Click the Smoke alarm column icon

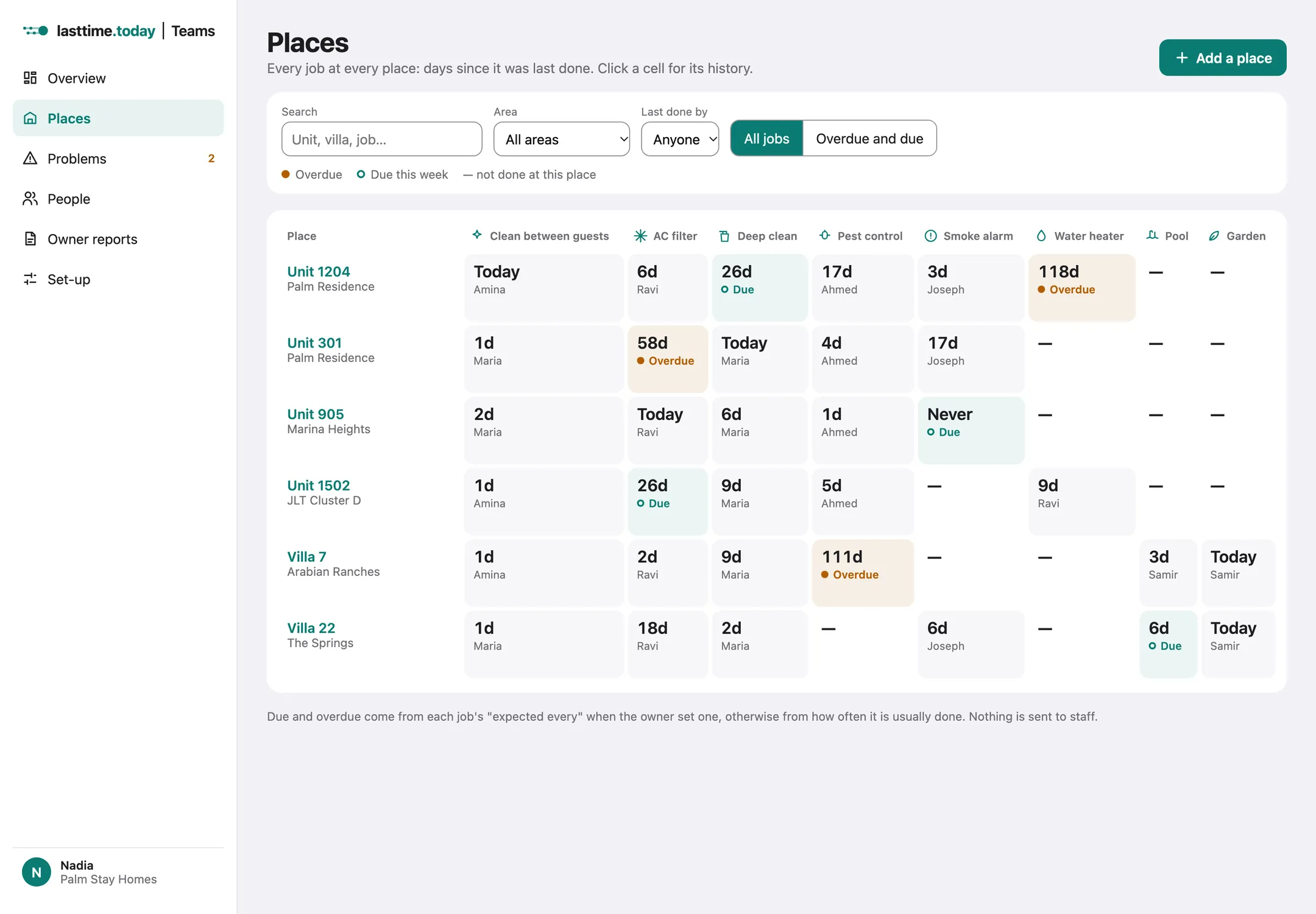[930, 236]
